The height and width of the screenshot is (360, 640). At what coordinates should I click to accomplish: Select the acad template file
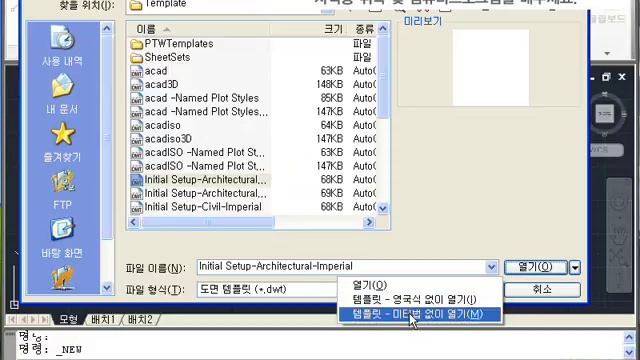[149, 71]
